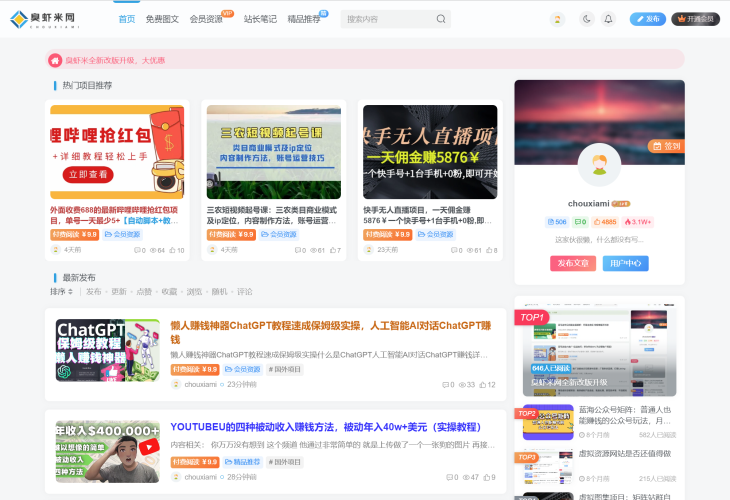The height and width of the screenshot is (500, 730).
Task: Click the 发布文章 button
Action: 573,263
